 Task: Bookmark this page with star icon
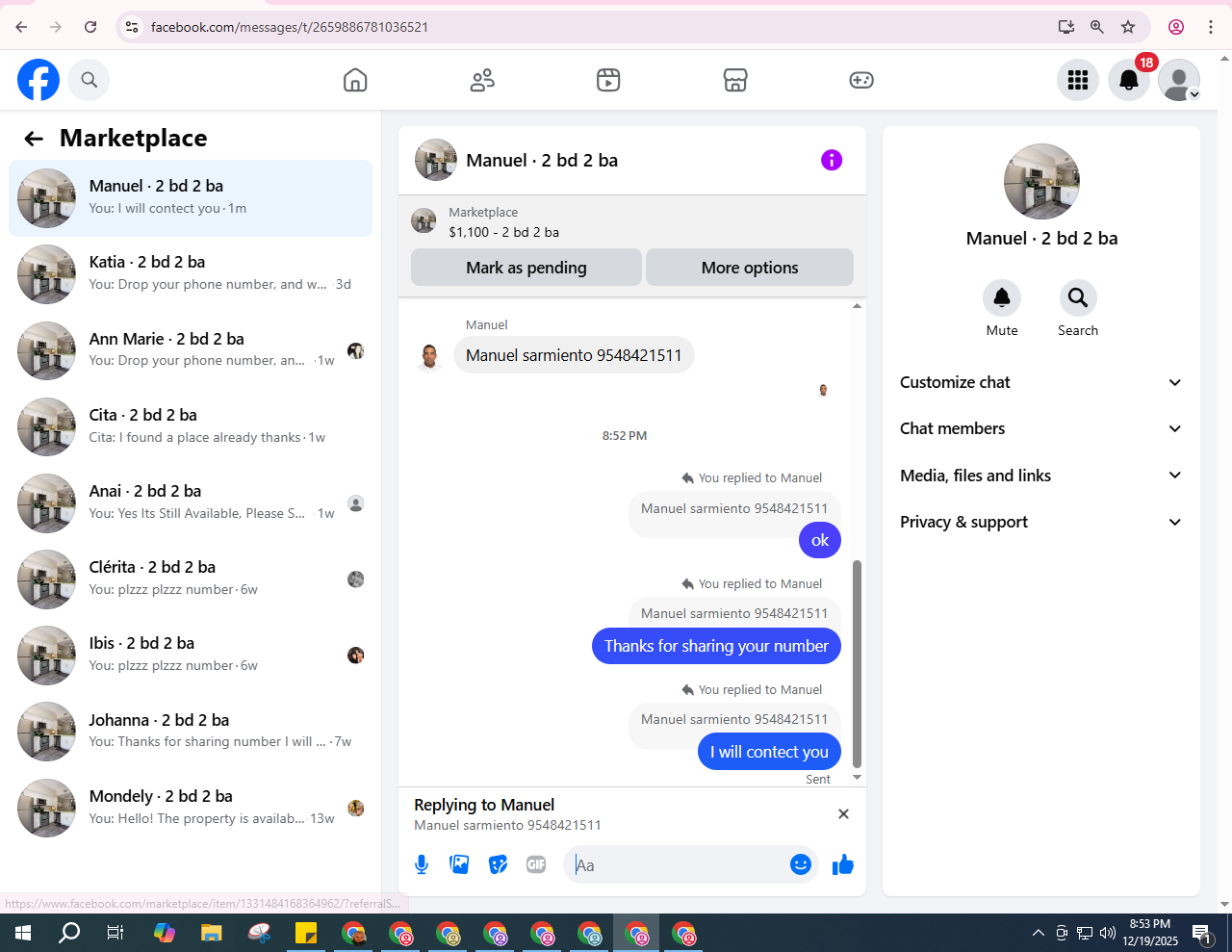[x=1128, y=27]
